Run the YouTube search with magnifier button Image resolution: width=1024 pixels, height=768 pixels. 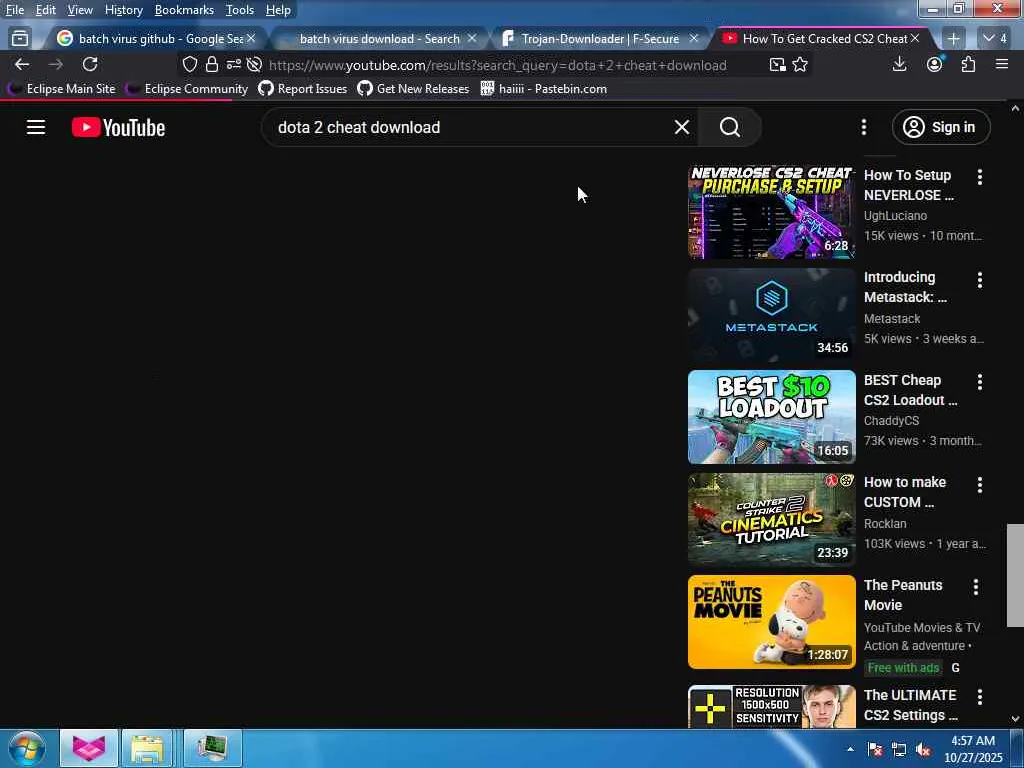[x=729, y=127]
